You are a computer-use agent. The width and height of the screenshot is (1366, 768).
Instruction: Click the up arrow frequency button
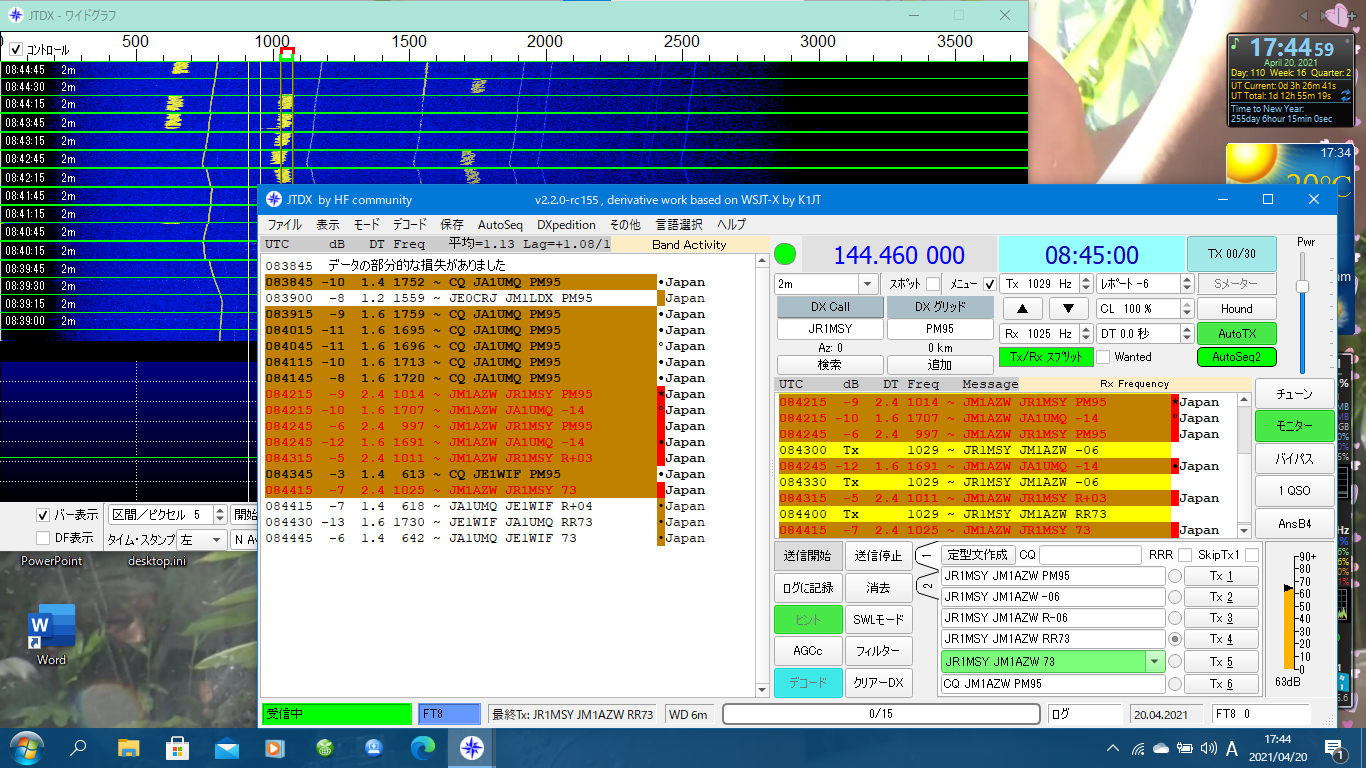1023,308
